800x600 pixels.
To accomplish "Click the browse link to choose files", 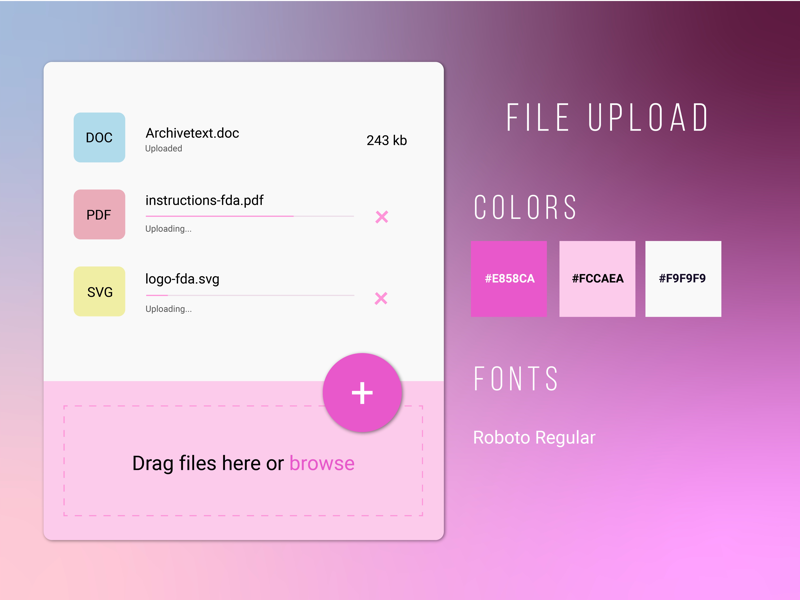I will 321,463.
